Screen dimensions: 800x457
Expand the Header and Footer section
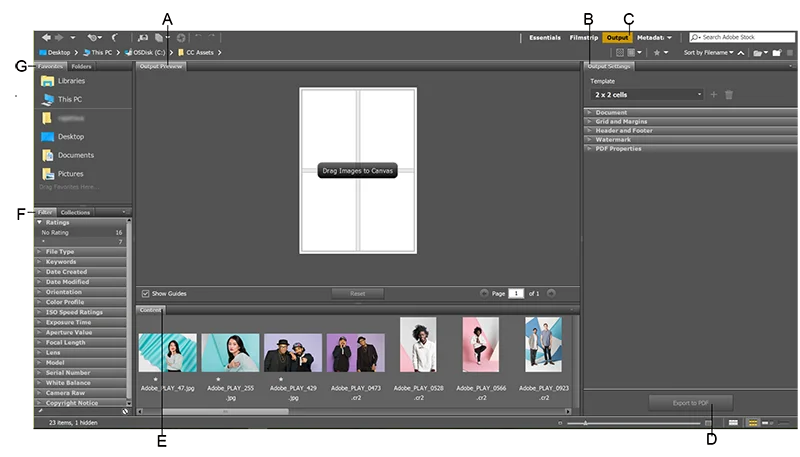pyautogui.click(x=690, y=131)
